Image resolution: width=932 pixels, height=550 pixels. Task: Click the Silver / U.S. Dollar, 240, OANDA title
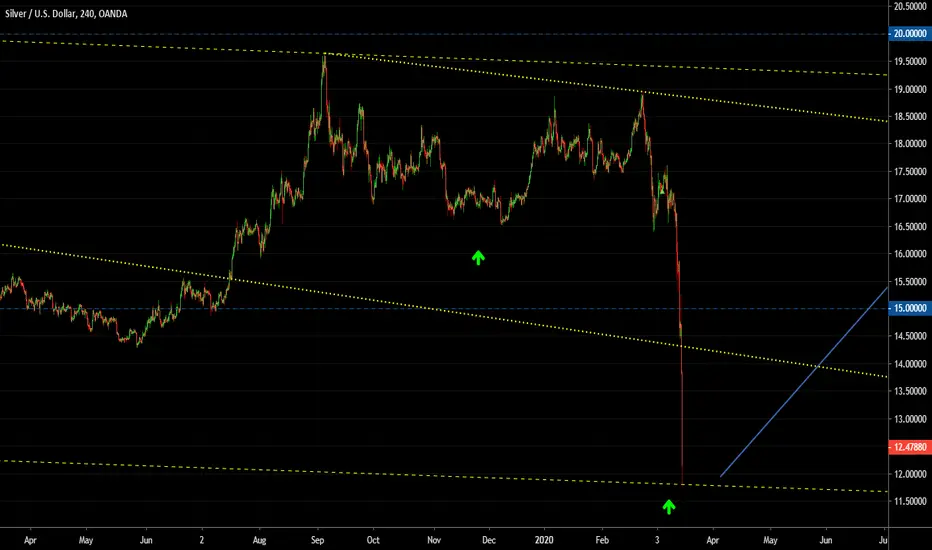[x=66, y=14]
